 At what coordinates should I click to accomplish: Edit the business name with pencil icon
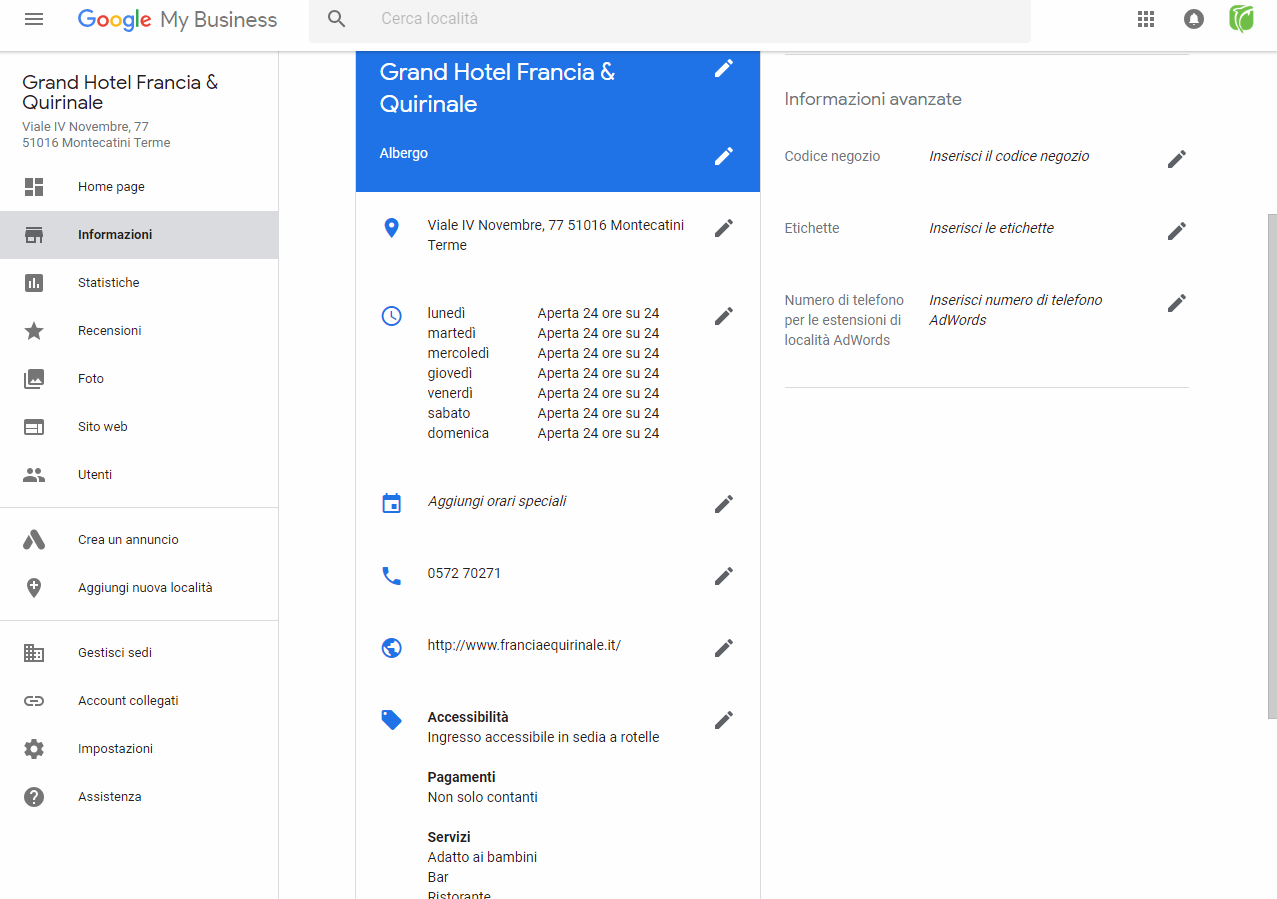coord(724,68)
